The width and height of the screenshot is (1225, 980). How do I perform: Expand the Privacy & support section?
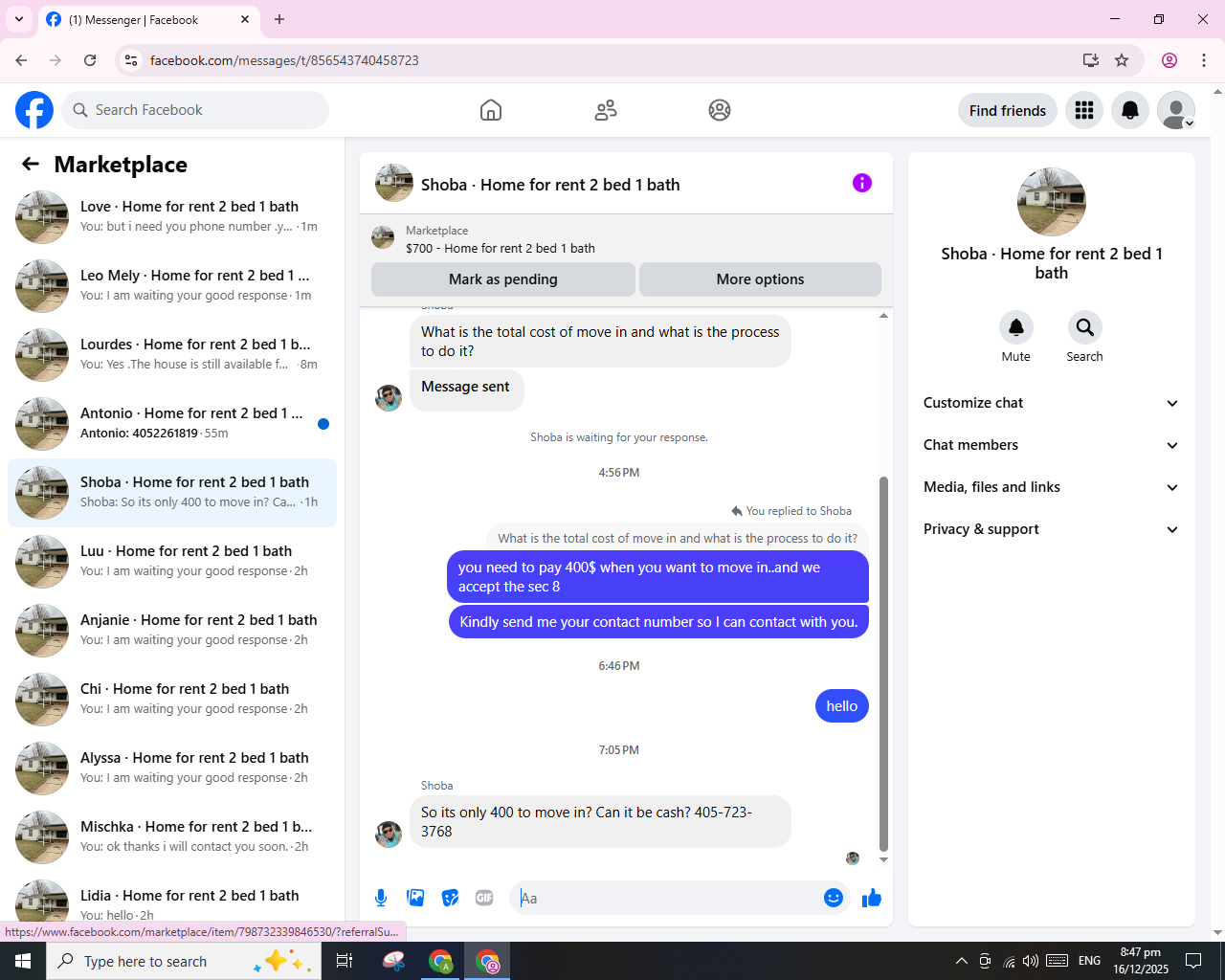coord(1051,529)
